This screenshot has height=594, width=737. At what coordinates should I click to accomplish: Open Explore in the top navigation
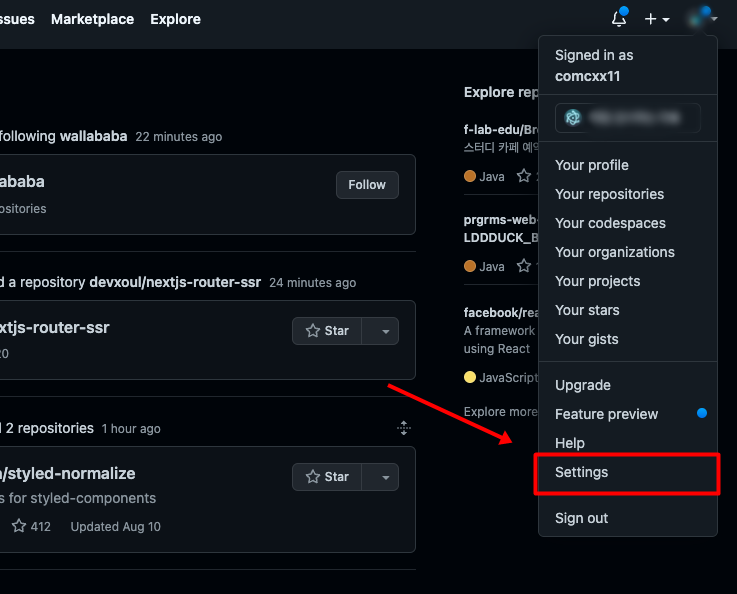[175, 19]
